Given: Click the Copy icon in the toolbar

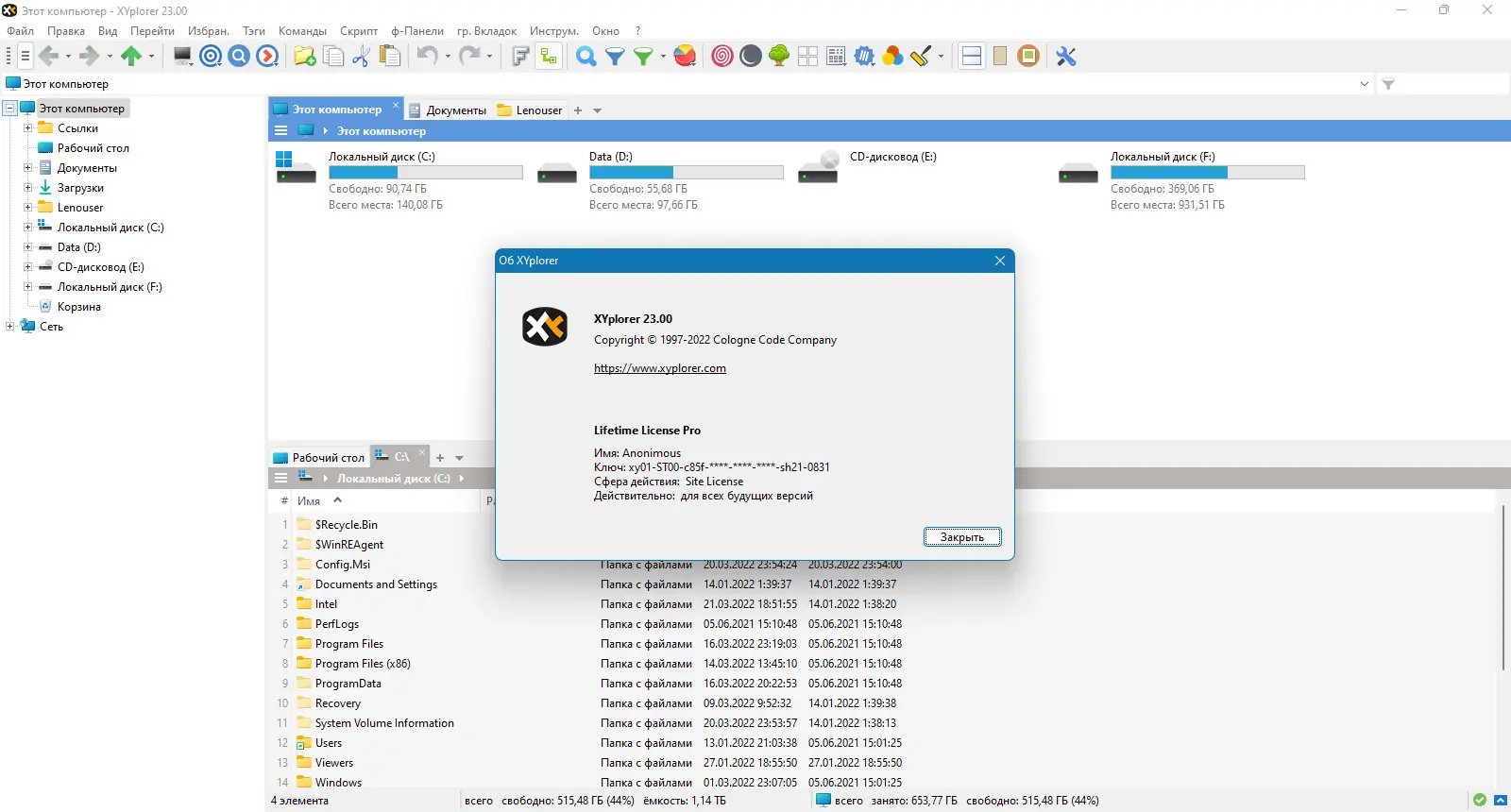Looking at the screenshot, I should pos(333,57).
